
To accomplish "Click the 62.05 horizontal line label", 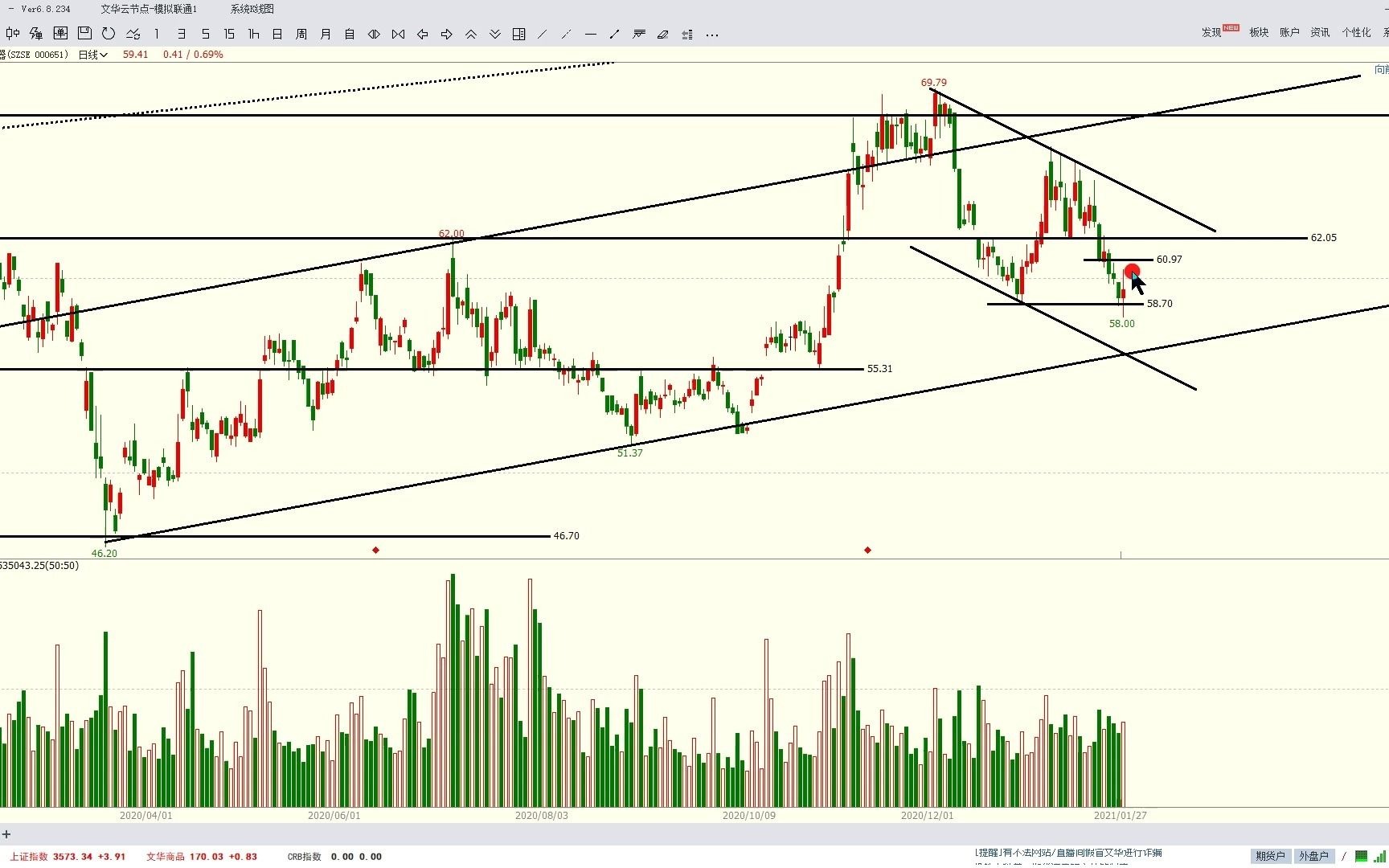I will point(1323,238).
